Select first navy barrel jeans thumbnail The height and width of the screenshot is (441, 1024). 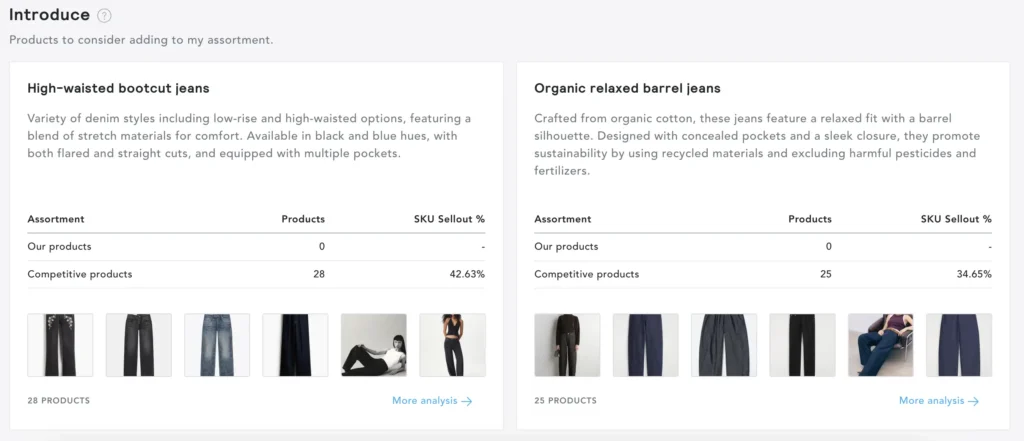[x=645, y=345]
